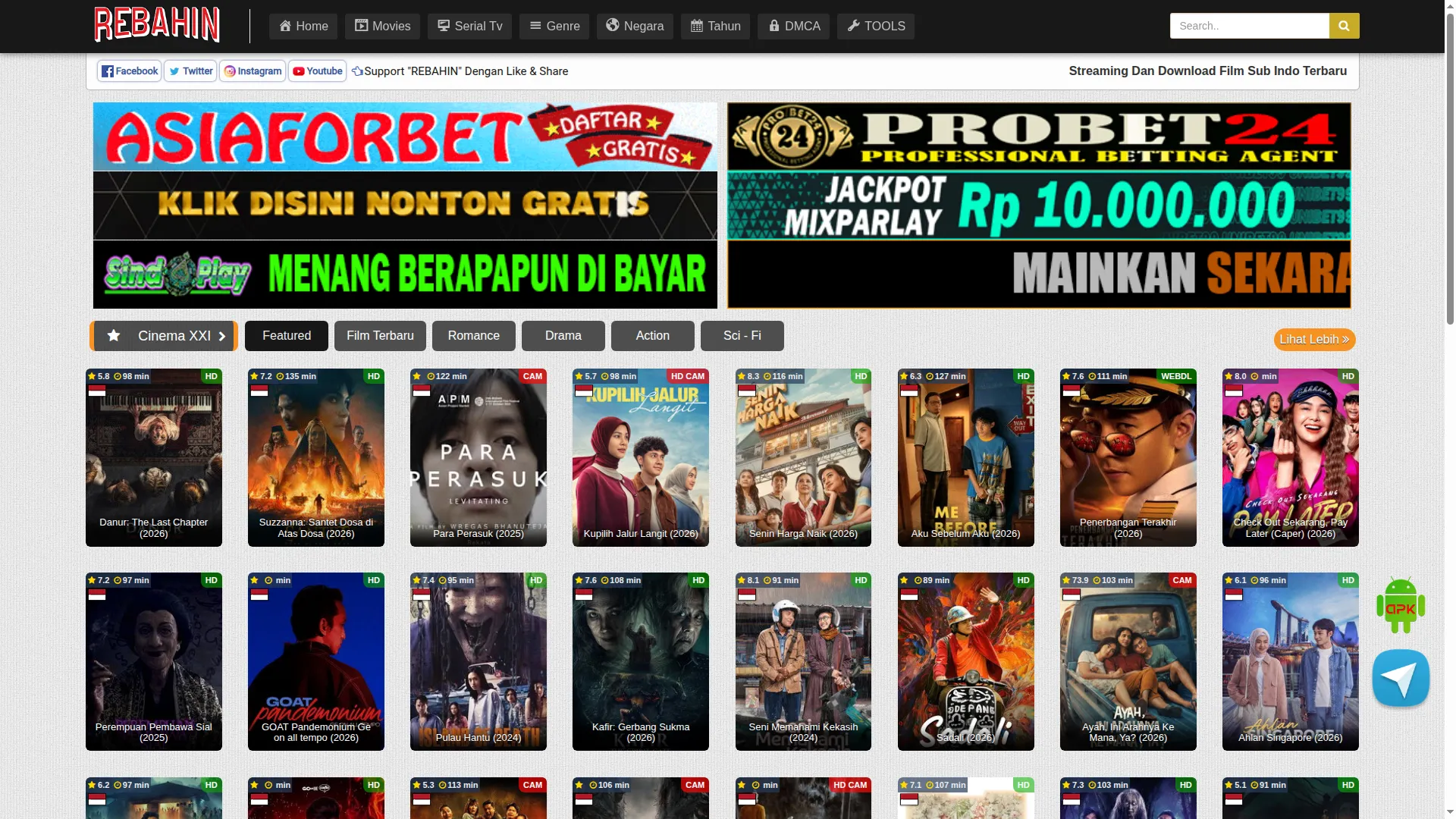Click the REBAHIN site logo
Viewport: 1456px width, 819px height.
[x=157, y=24]
